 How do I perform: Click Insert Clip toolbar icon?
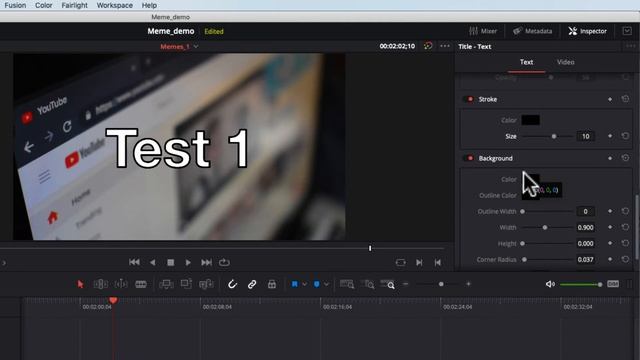pos(166,284)
